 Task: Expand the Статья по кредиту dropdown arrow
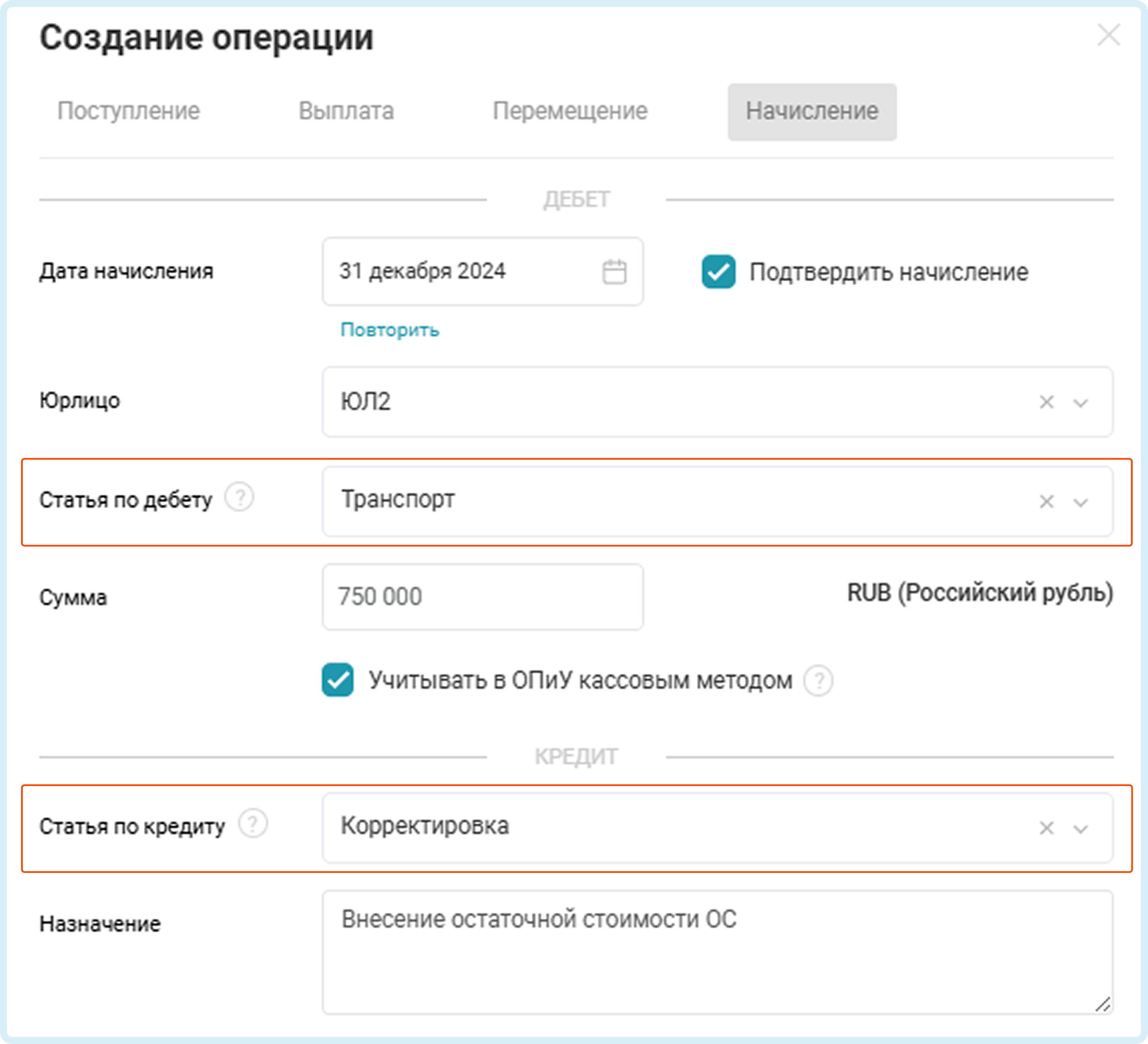tap(1080, 829)
